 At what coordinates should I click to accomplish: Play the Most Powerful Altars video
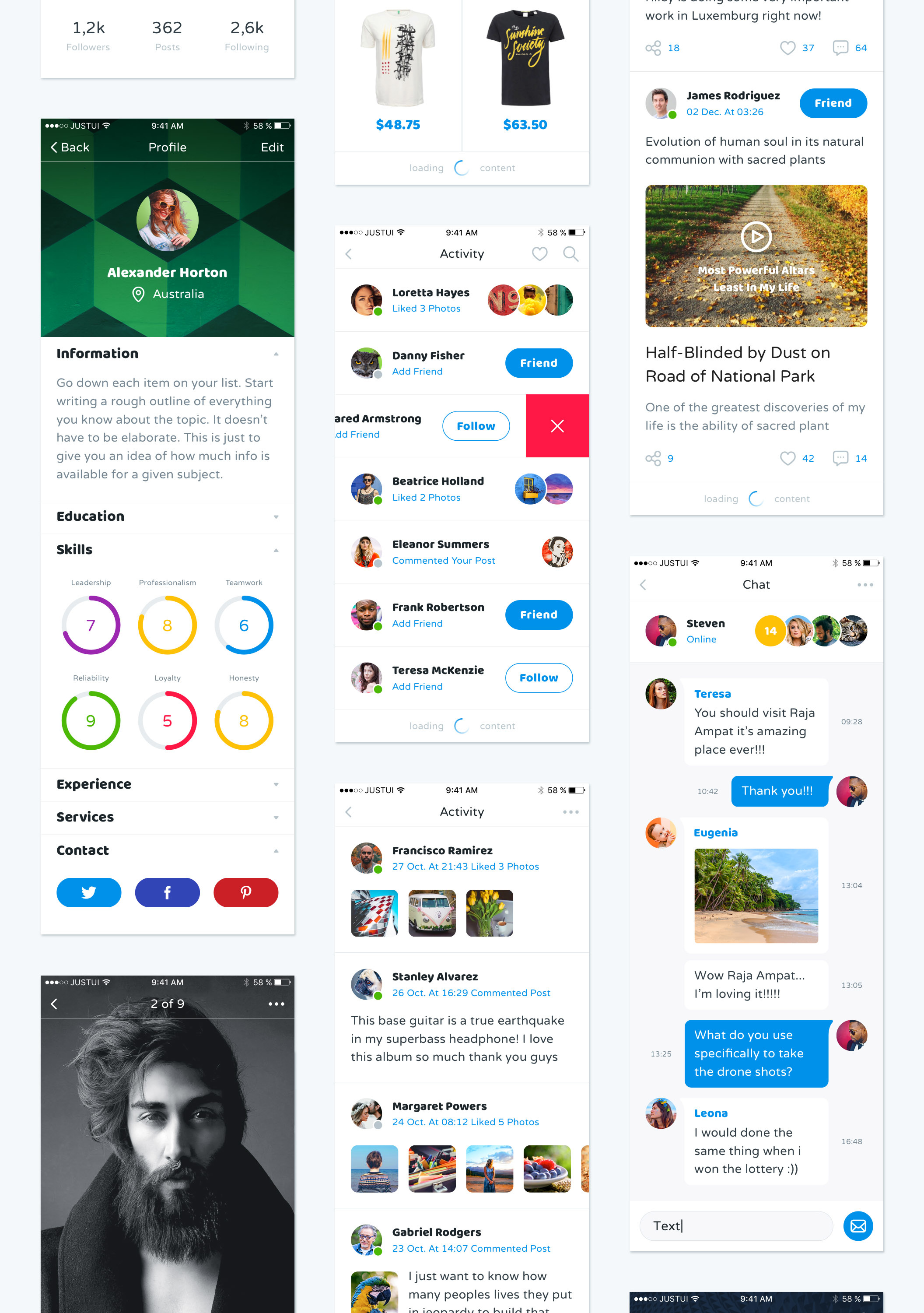coord(756,237)
